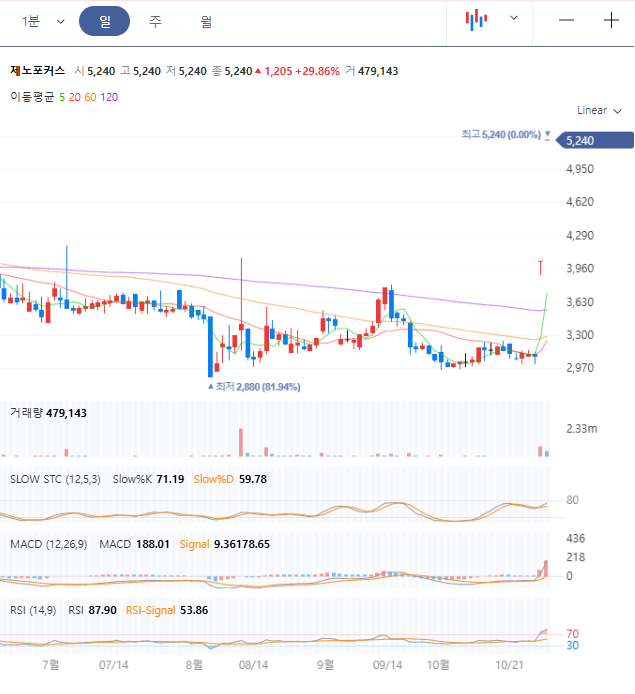Click the candlestick chart type icon
The width and height of the screenshot is (635, 694).
pyautogui.click(x=476, y=20)
